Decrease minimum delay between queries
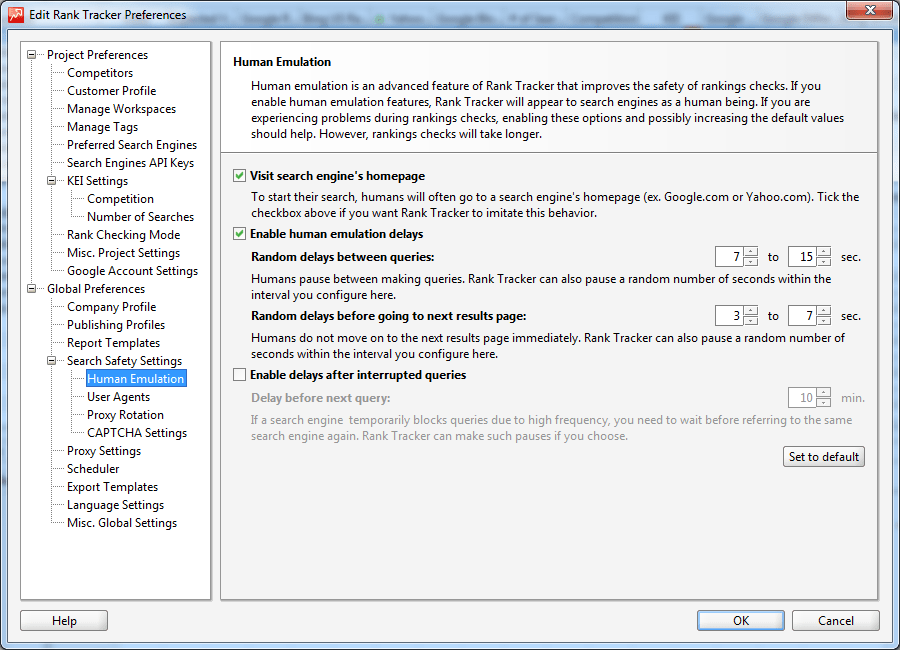The width and height of the screenshot is (900, 650). pos(751,262)
